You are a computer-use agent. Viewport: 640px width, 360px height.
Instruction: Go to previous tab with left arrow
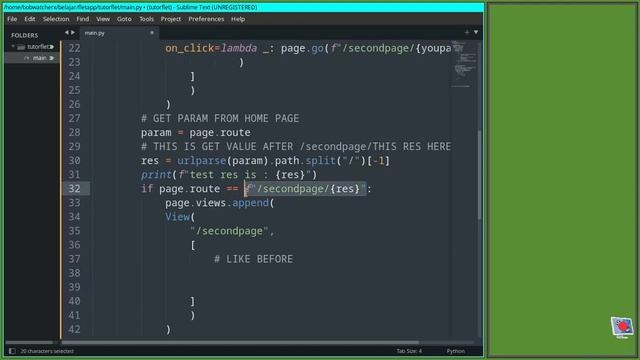(67, 33)
